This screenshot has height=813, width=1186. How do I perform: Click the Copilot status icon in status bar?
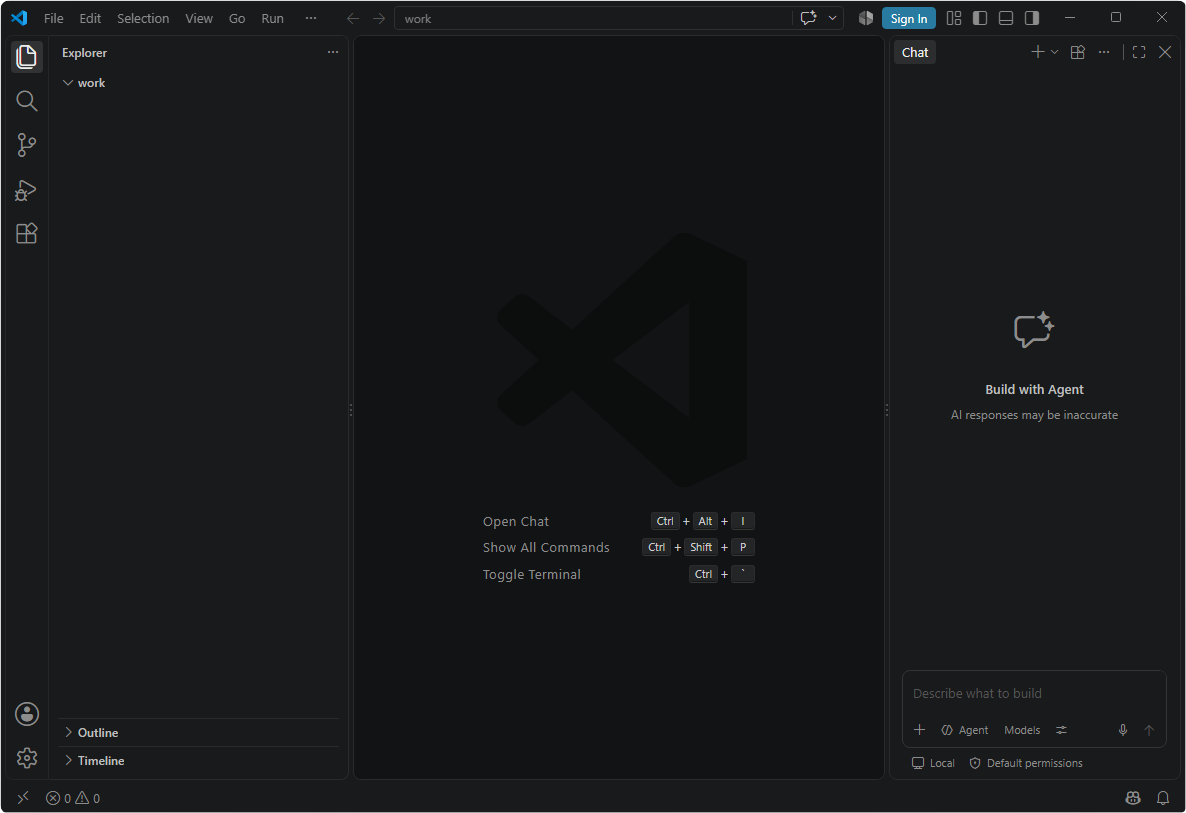[x=1133, y=798]
